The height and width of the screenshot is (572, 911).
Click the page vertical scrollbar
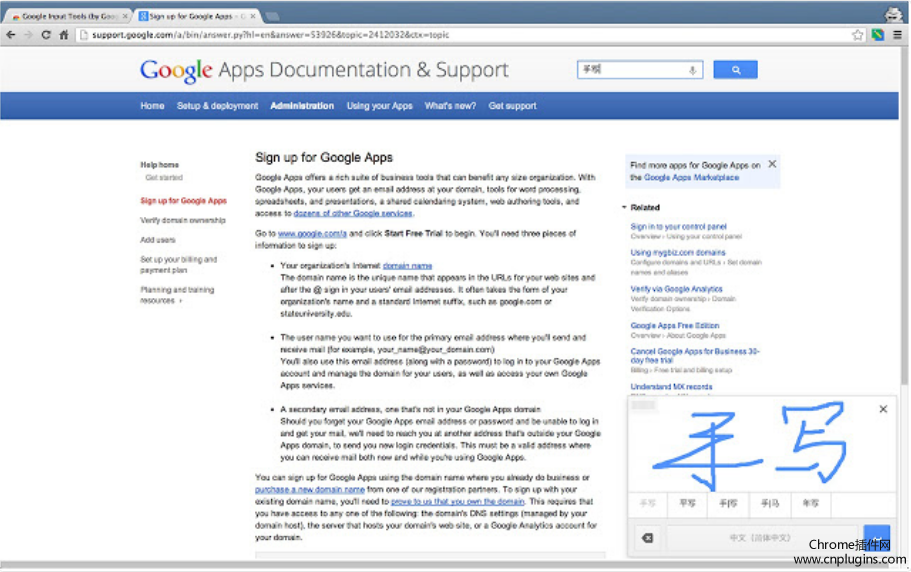coord(904,215)
